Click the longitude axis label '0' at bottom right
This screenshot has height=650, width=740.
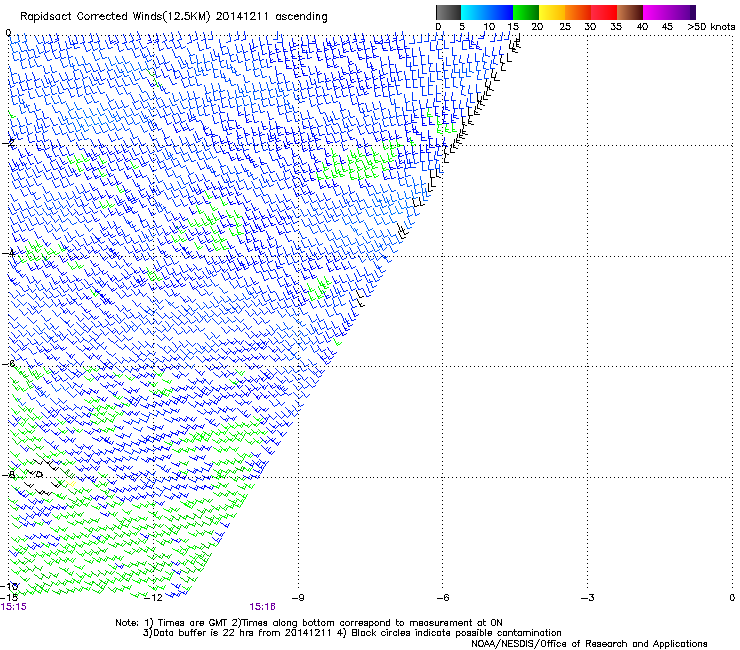pyautogui.click(x=732, y=598)
